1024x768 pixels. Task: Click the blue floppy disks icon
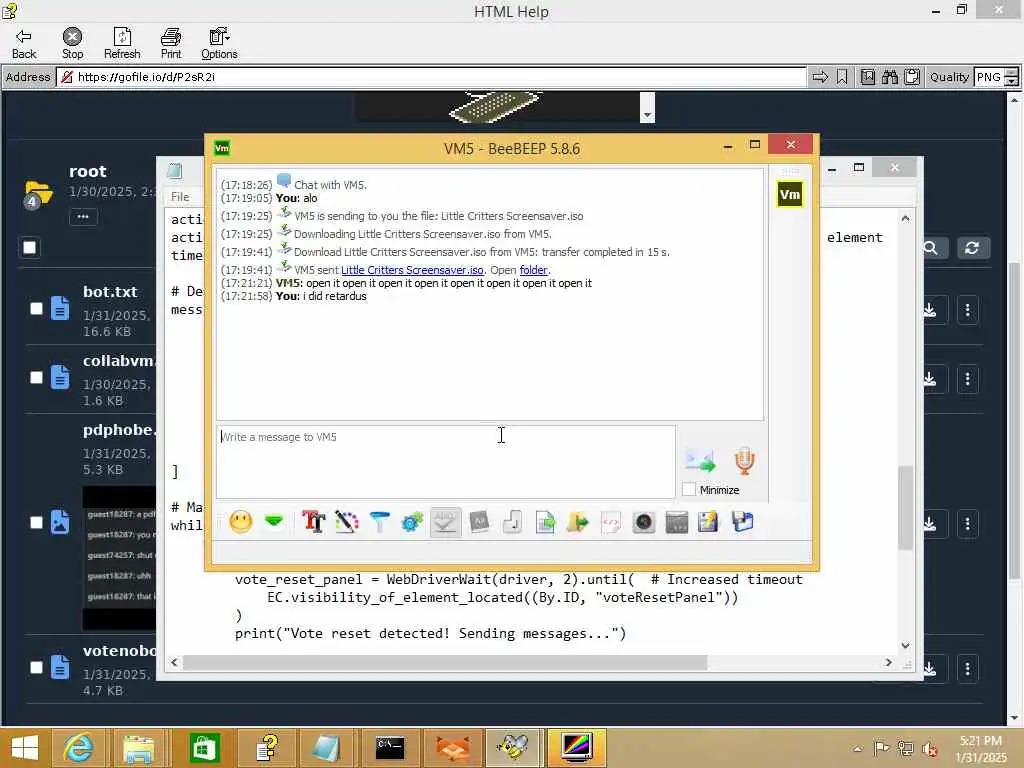pos(743,522)
